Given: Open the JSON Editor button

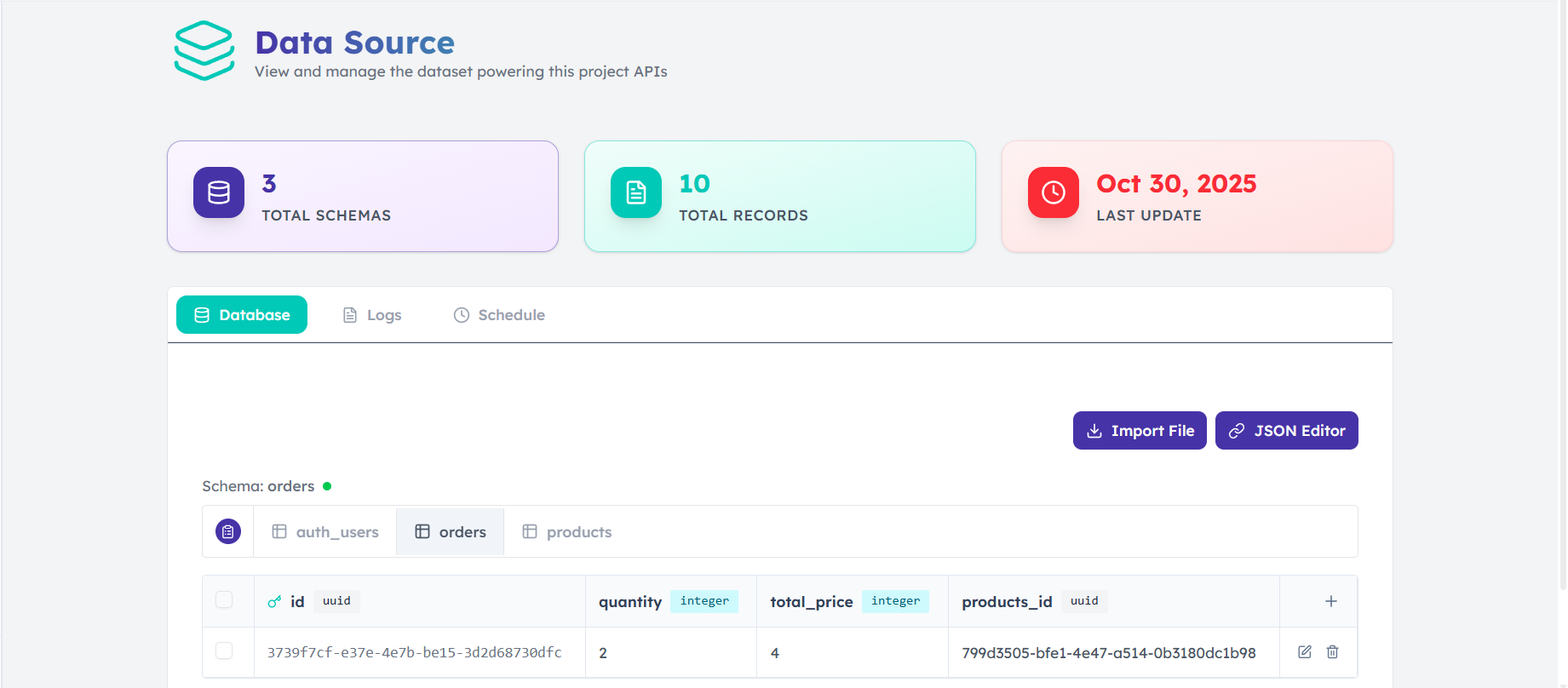Looking at the screenshot, I should [x=1287, y=431].
